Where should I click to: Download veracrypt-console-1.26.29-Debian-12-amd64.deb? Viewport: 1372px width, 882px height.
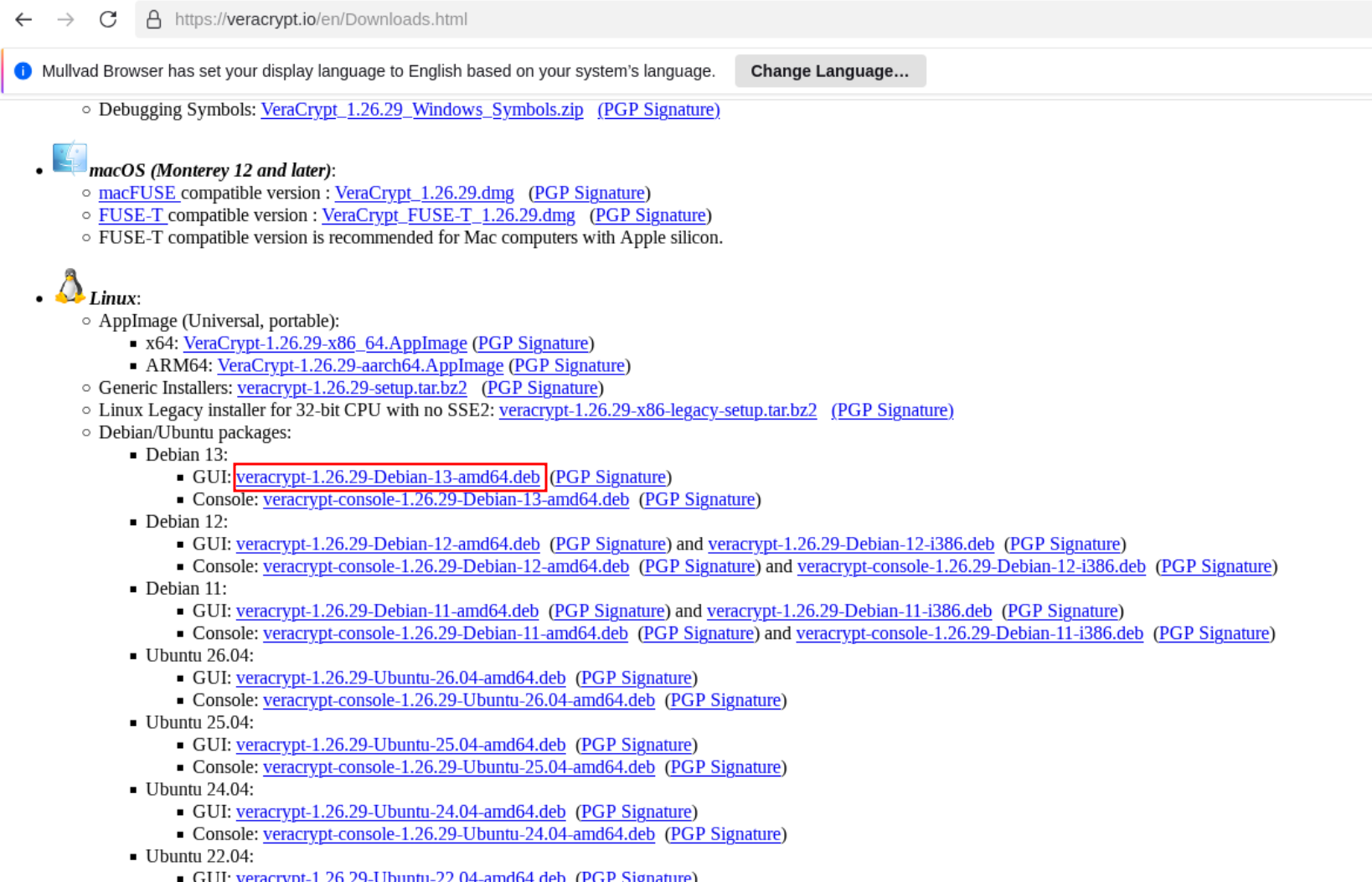(446, 566)
